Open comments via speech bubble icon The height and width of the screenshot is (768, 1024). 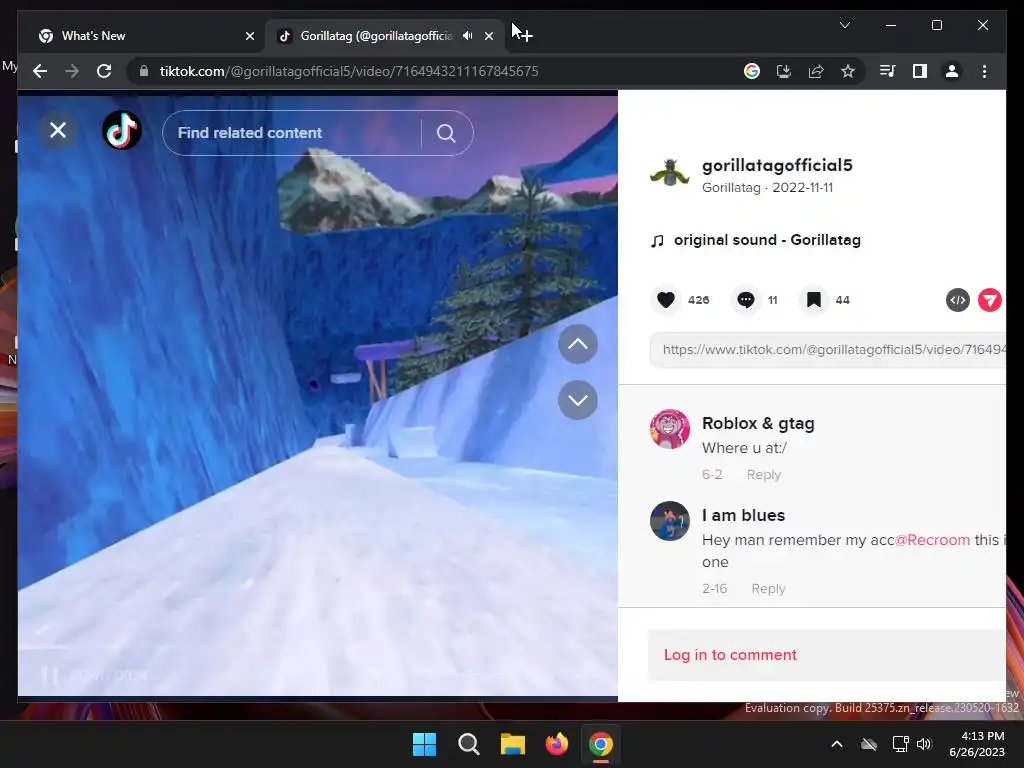[746, 300]
